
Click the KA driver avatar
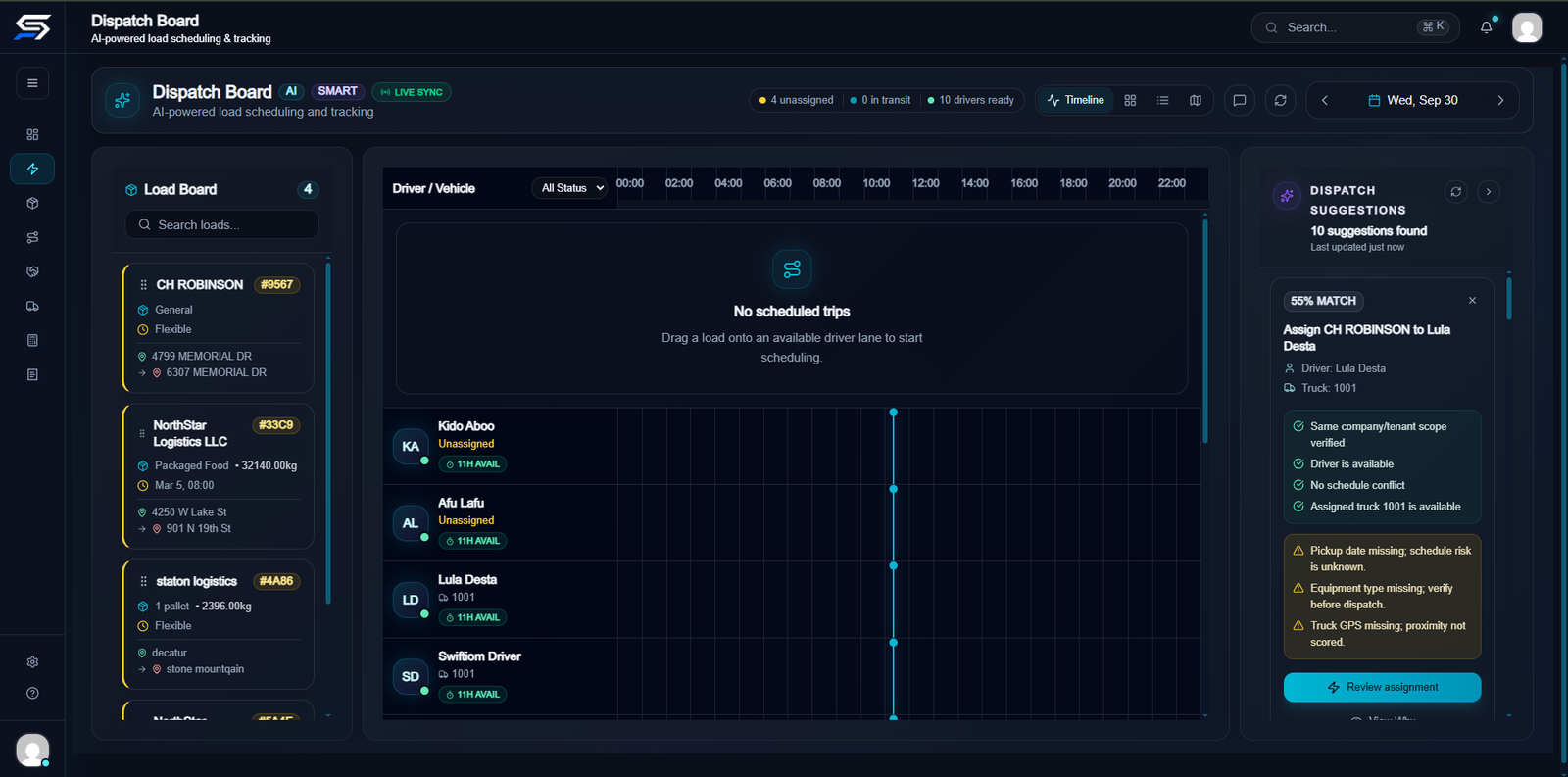411,447
